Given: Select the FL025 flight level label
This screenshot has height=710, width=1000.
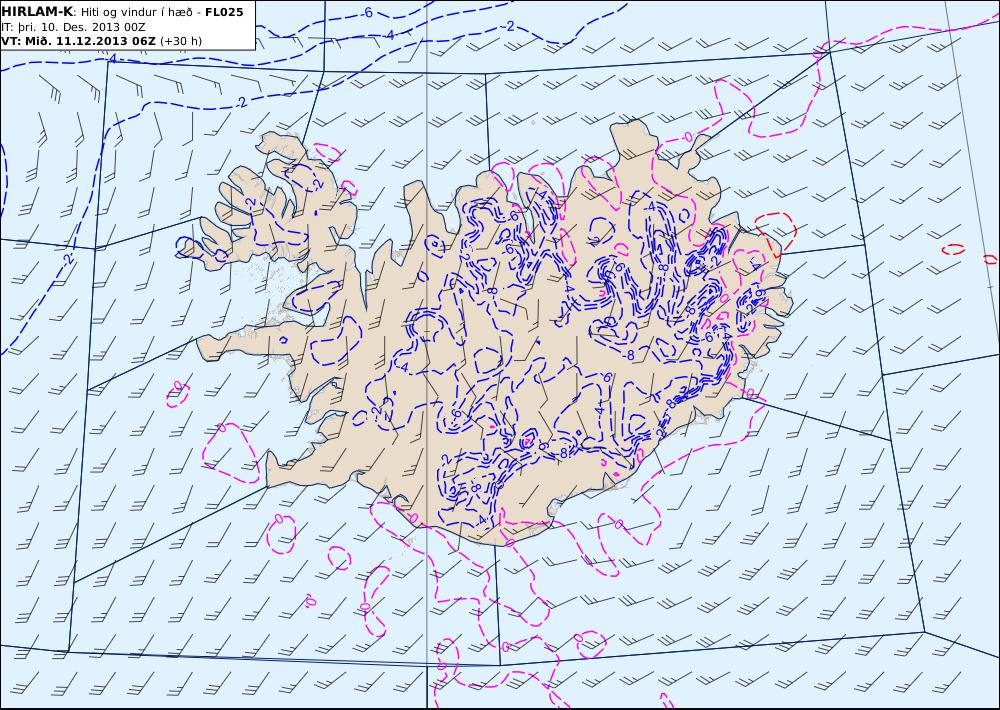Looking at the screenshot, I should [224, 12].
